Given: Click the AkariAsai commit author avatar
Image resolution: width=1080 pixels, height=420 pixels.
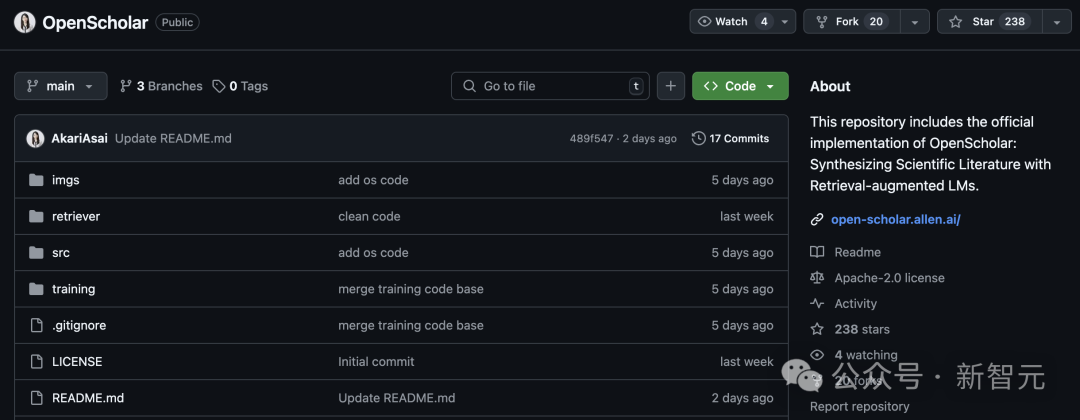Looking at the screenshot, I should (x=35, y=138).
